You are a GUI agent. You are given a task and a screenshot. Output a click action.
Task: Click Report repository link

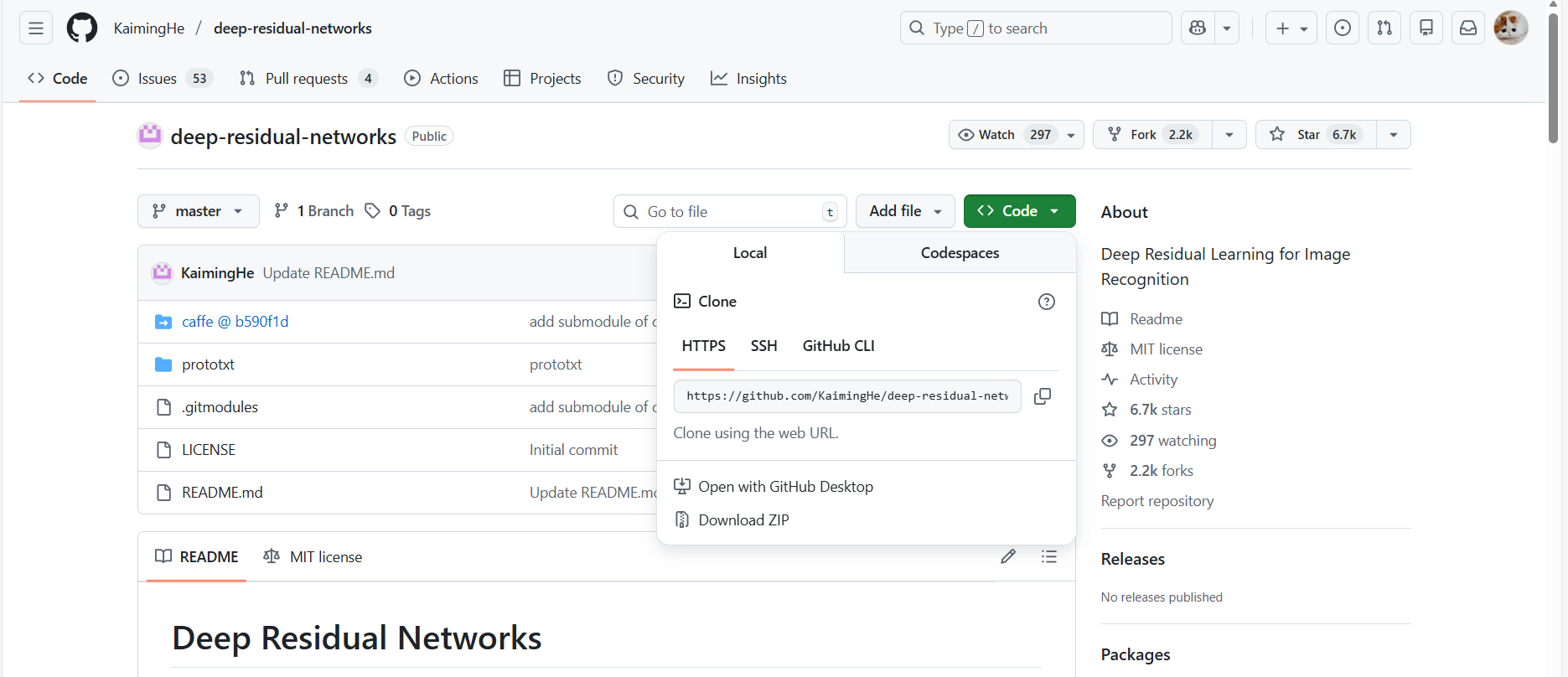1157,501
